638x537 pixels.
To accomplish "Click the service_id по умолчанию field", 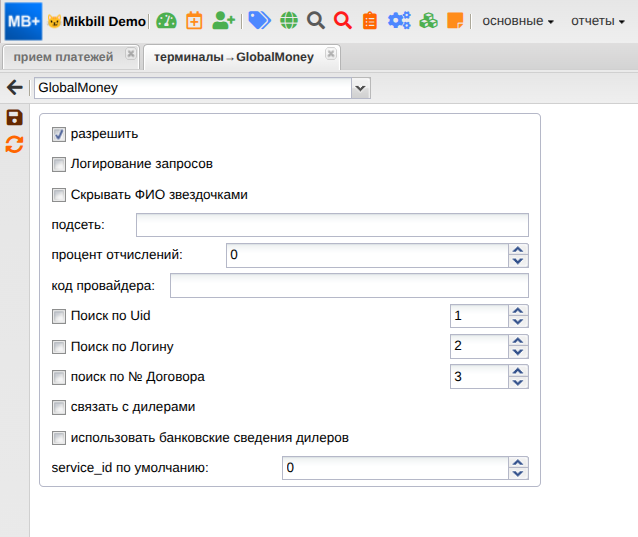I will click(395, 468).
